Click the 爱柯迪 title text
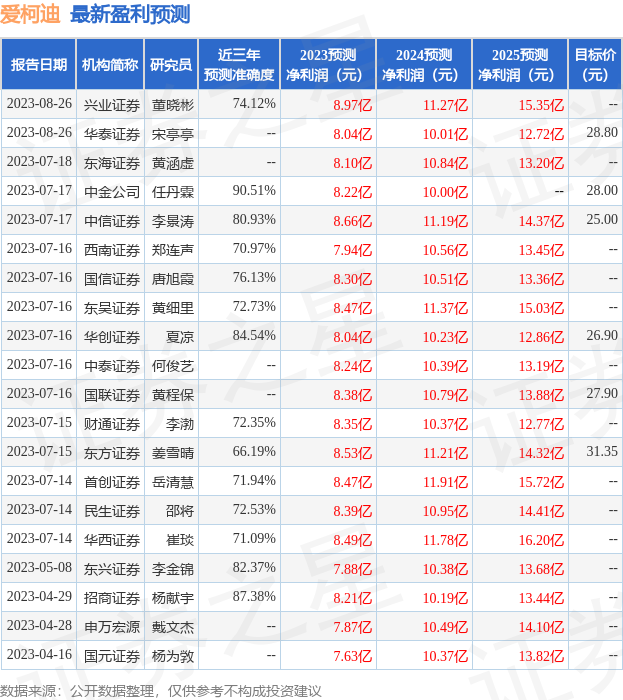This screenshot has height=700, width=623. click(30, 14)
